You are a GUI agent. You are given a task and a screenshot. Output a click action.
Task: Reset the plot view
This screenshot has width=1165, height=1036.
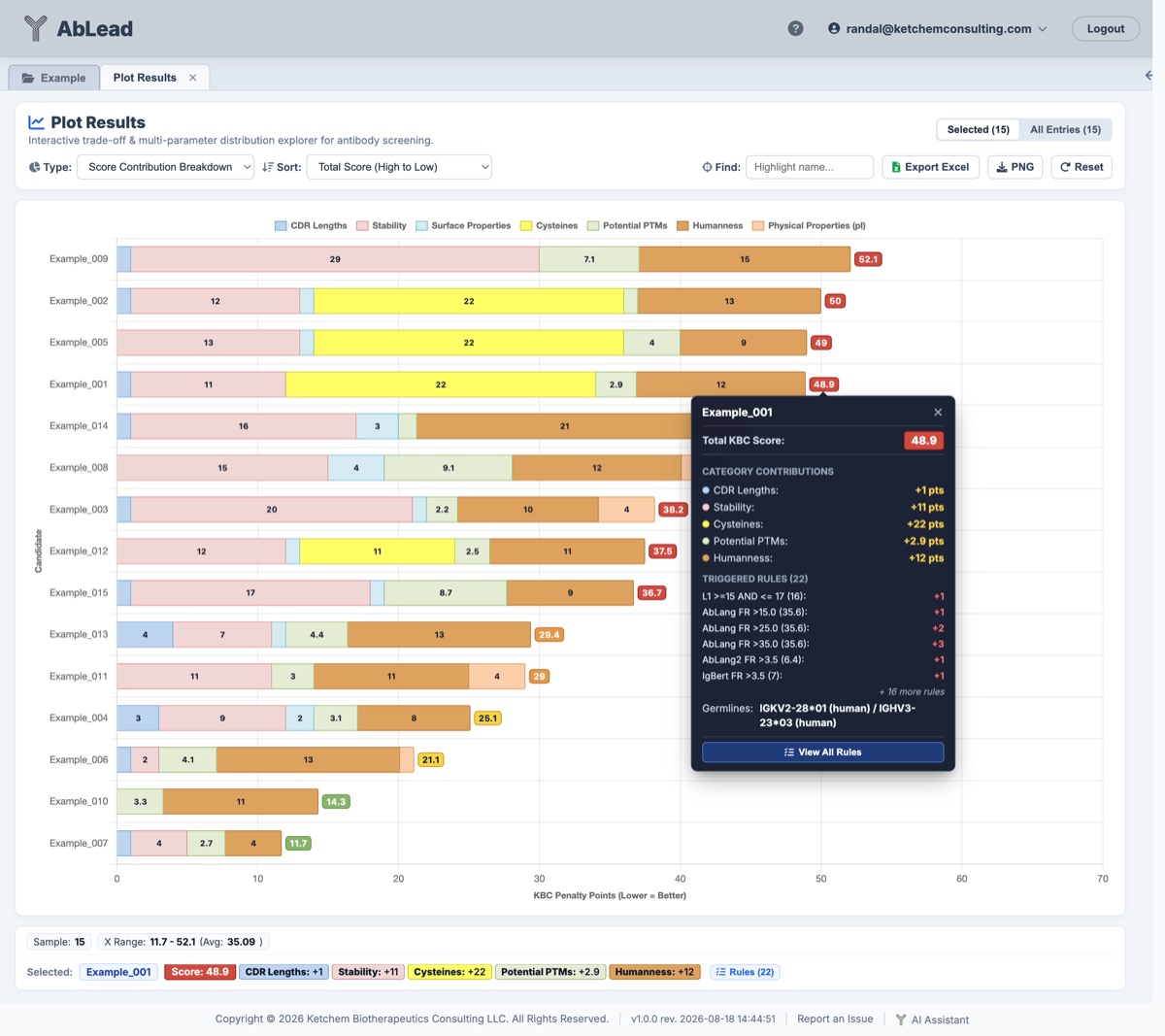click(x=1082, y=167)
